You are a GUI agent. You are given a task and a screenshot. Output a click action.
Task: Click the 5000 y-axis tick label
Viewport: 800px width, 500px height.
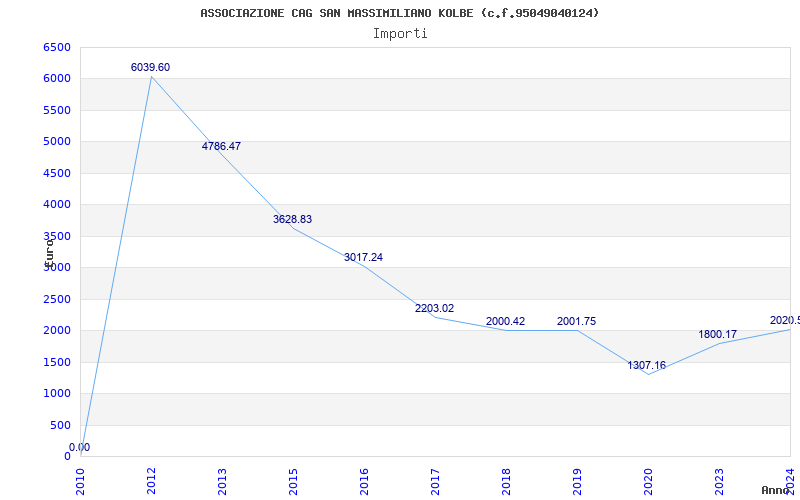[x=57, y=141]
